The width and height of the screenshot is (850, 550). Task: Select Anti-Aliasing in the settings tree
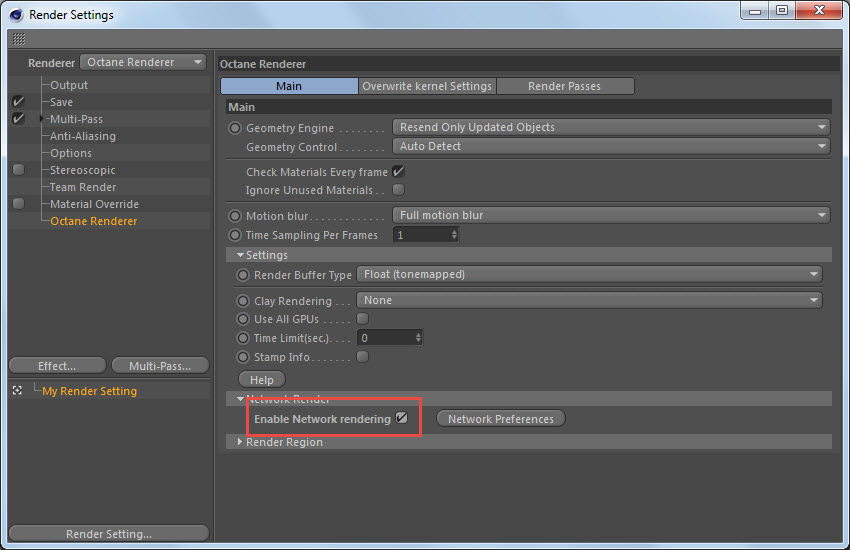pyautogui.click(x=83, y=136)
